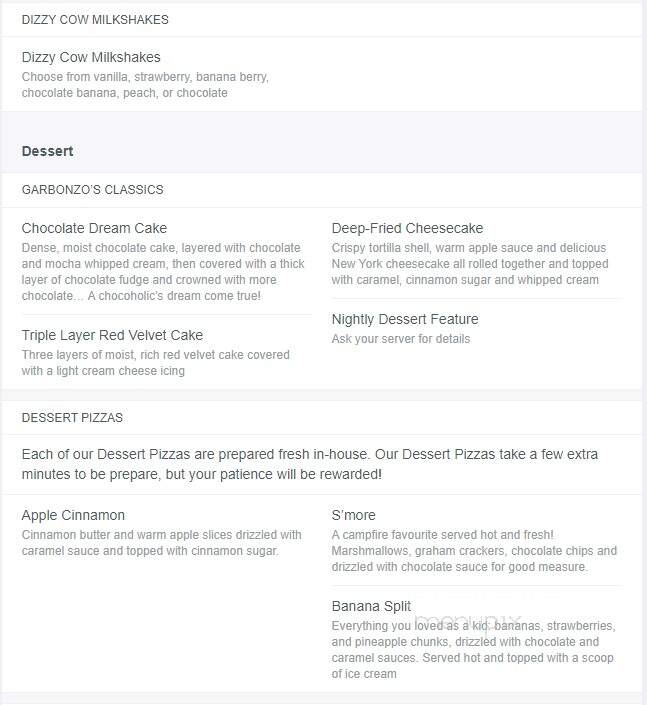Click the Red Velvet Cake description
This screenshot has width=647, height=705.
155,363
